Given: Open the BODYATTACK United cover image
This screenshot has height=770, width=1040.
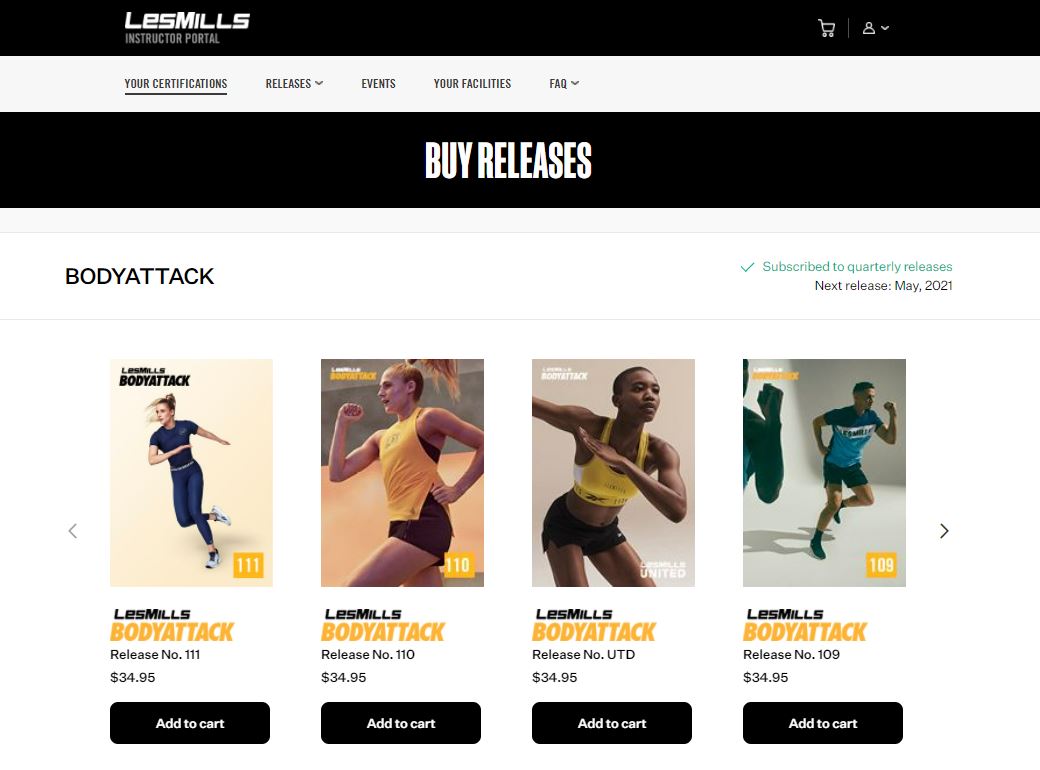Looking at the screenshot, I should click(613, 473).
